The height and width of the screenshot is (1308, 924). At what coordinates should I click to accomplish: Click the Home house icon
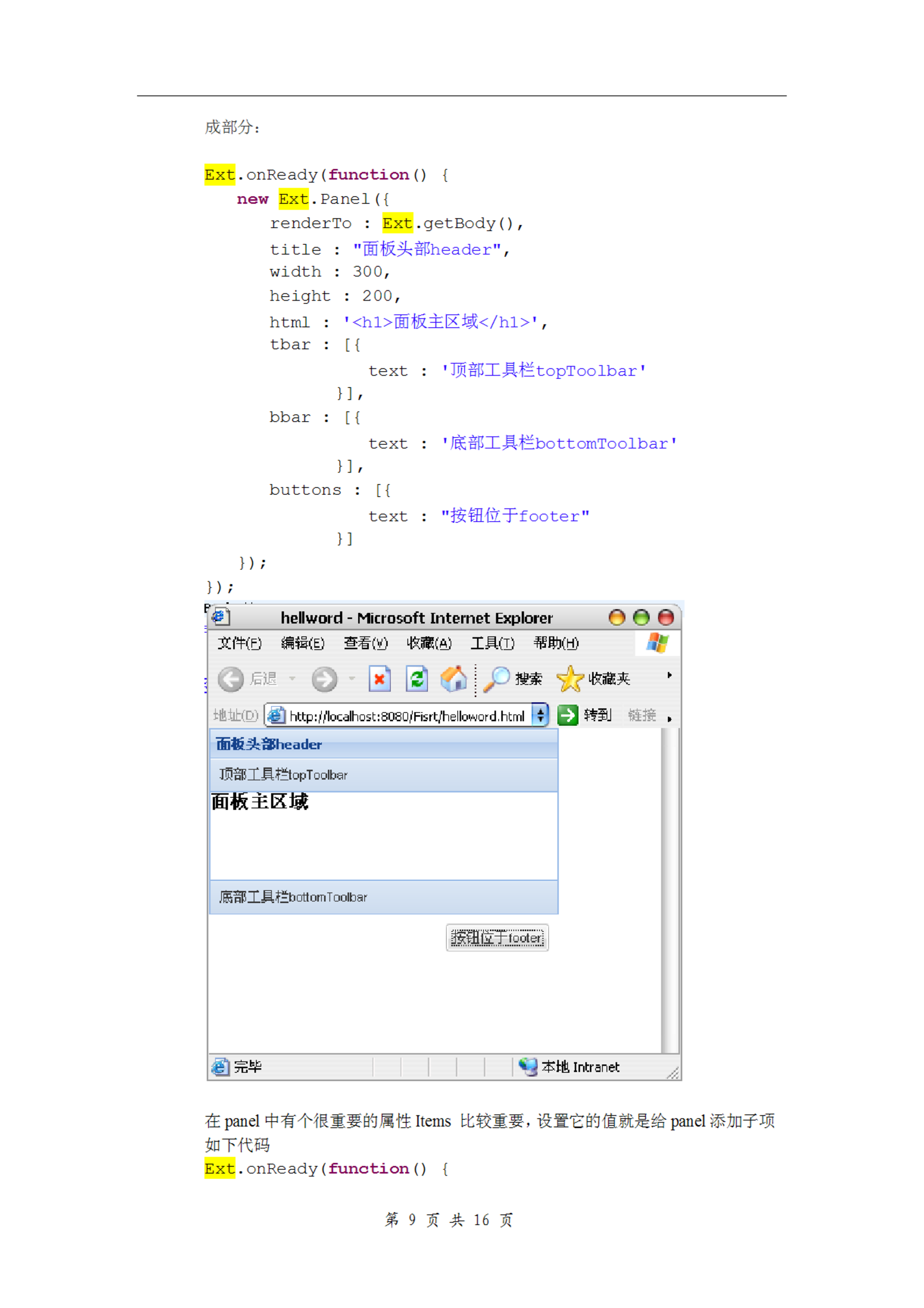454,678
